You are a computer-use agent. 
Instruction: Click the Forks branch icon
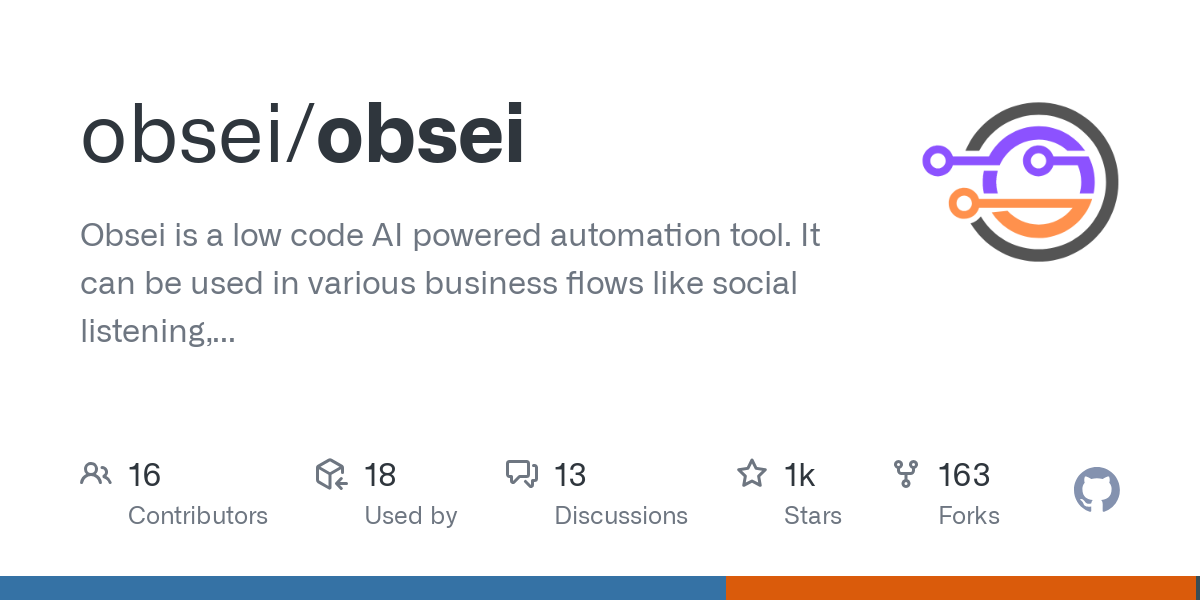tap(906, 474)
